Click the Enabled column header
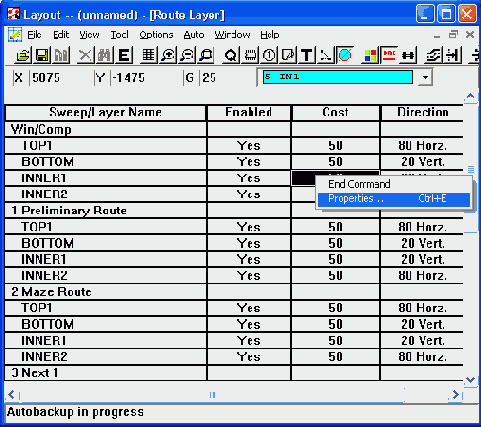 point(249,112)
